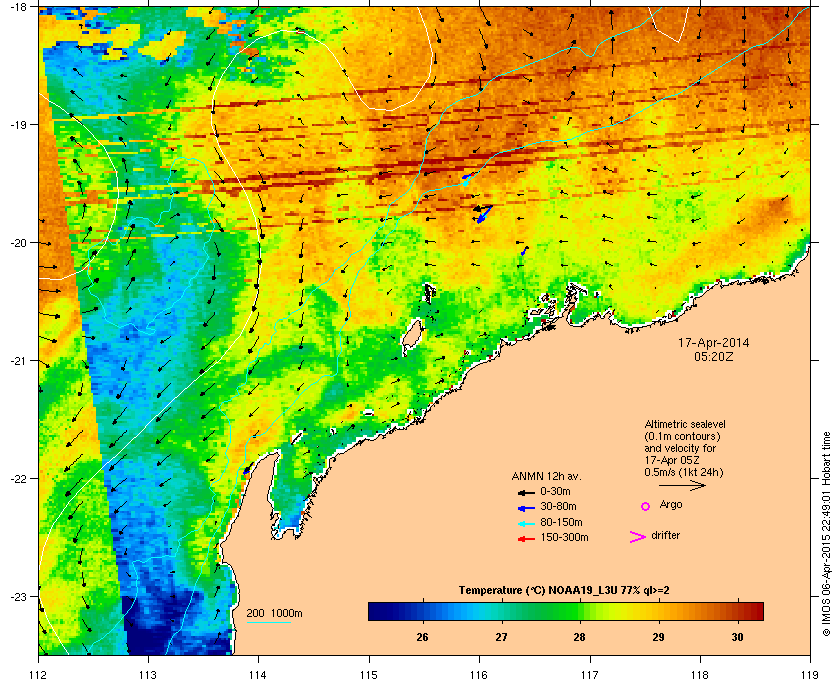Click the temperature color bar at 26
Image resolution: width=840 pixels, height=680 pixels.
coord(423,611)
